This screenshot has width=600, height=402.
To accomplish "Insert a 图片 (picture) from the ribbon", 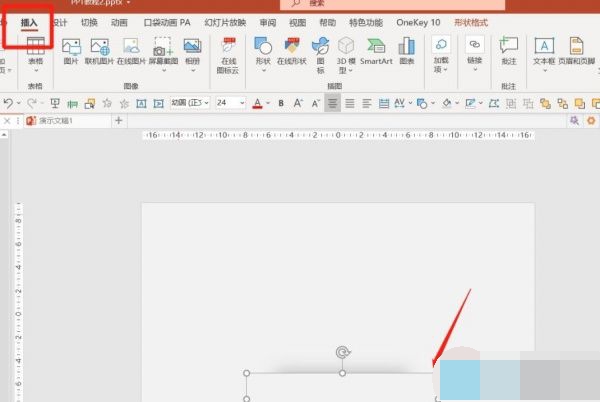I will (71, 52).
